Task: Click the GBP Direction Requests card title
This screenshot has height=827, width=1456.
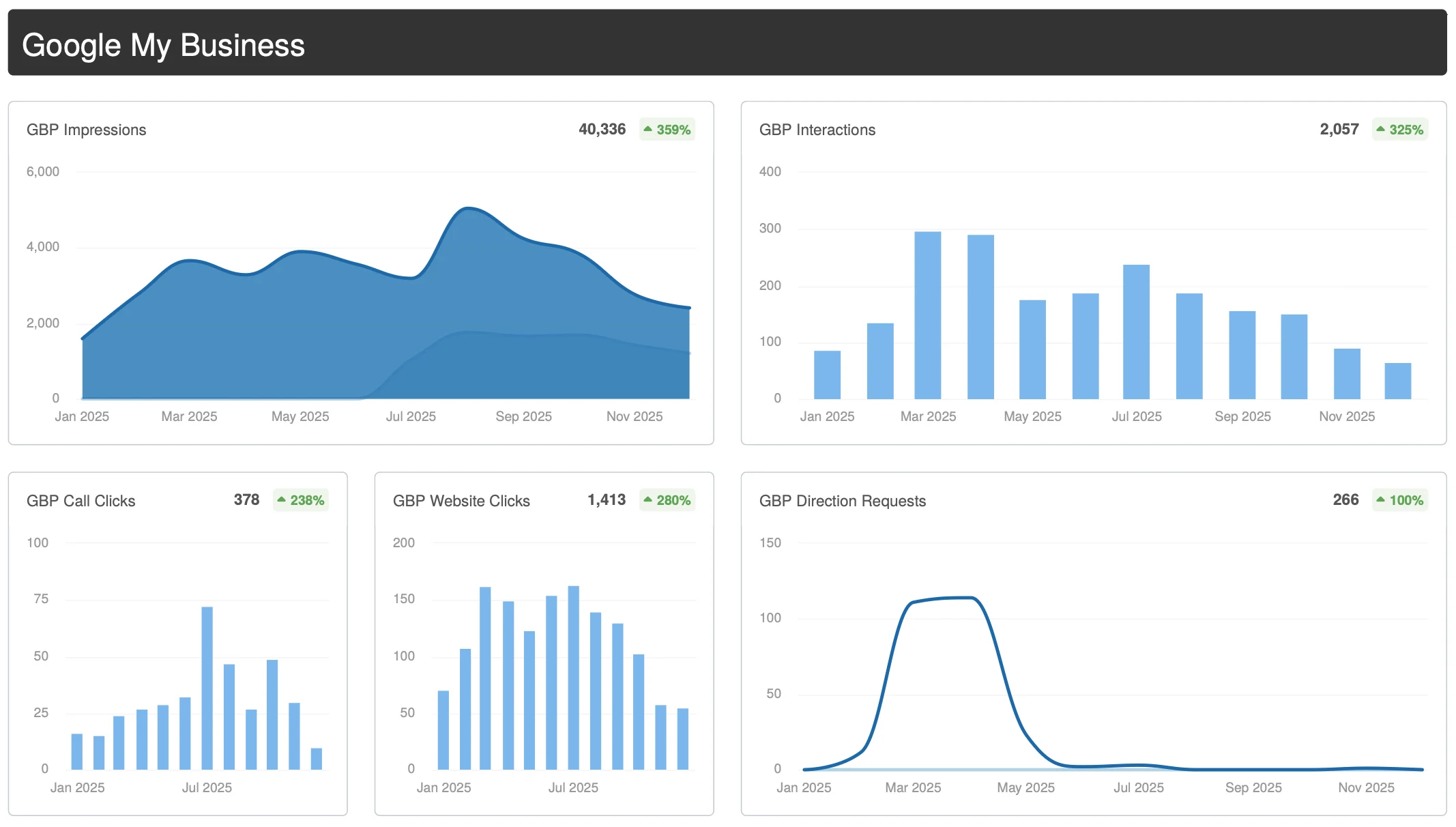Action: [842, 501]
